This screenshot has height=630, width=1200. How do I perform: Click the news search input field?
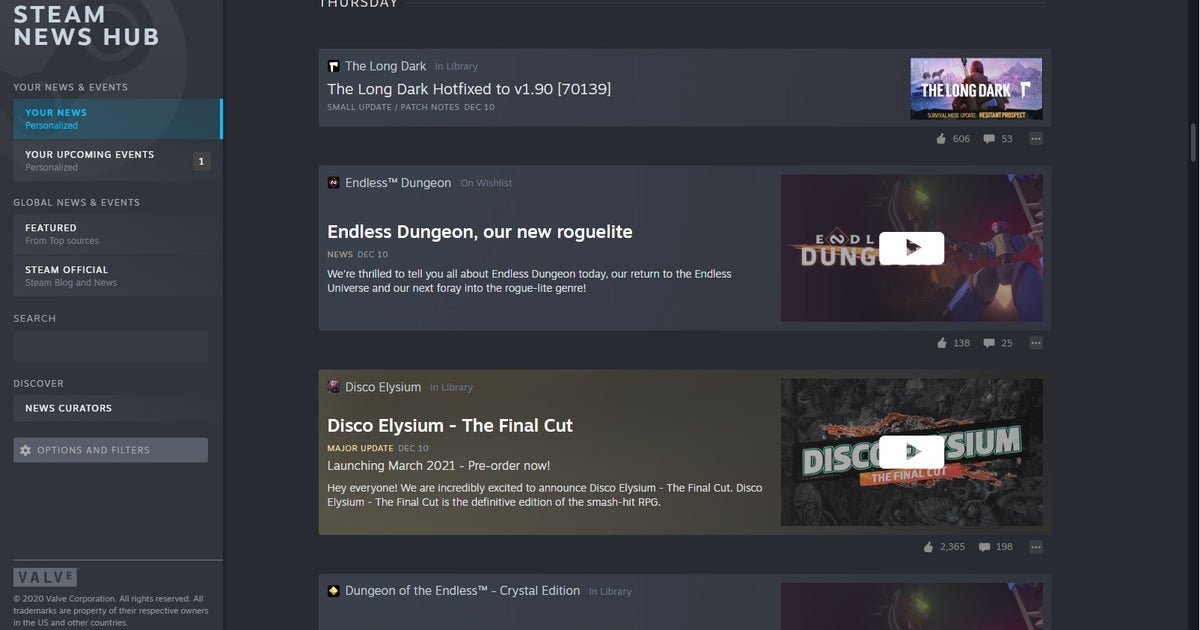coord(110,346)
